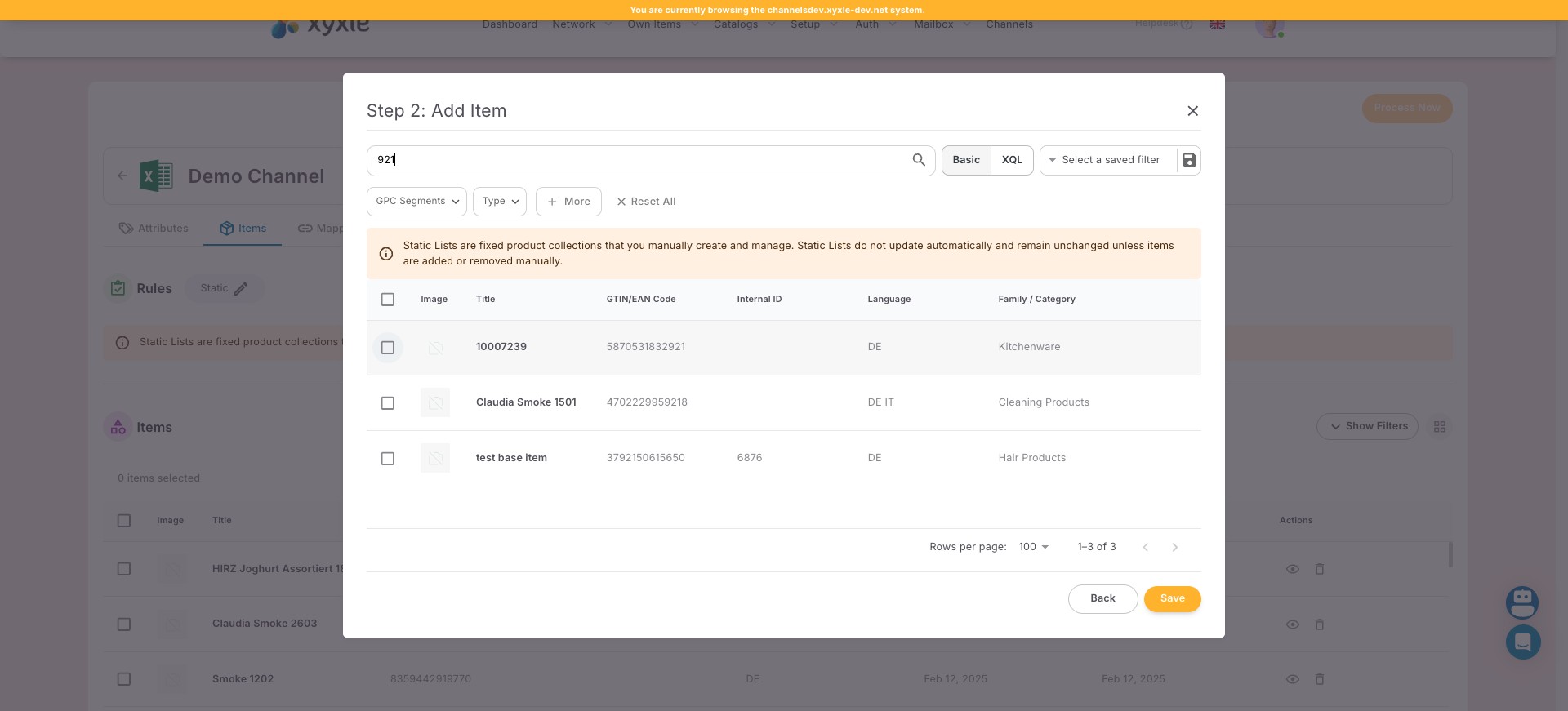Click the edit pencil next to Static
Screen dimensions: 1568x711
point(241,289)
